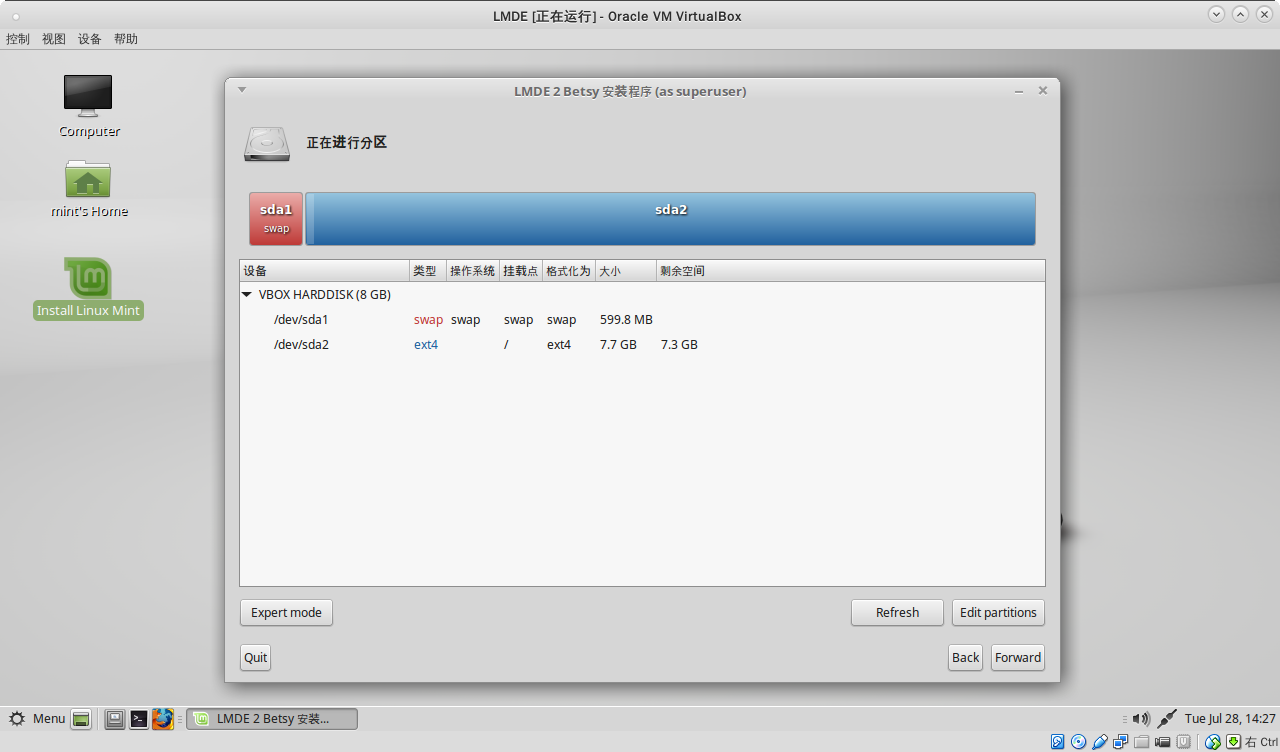The image size is (1280, 752).
Task: Click the VirtualBox network adapters status icon
Action: [x=1121, y=741]
